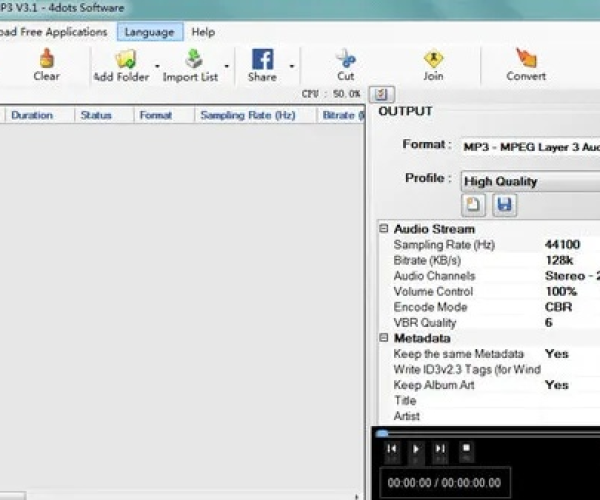Click the playback time display 00:00:00
The height and width of the screenshot is (500, 600).
tap(444, 483)
